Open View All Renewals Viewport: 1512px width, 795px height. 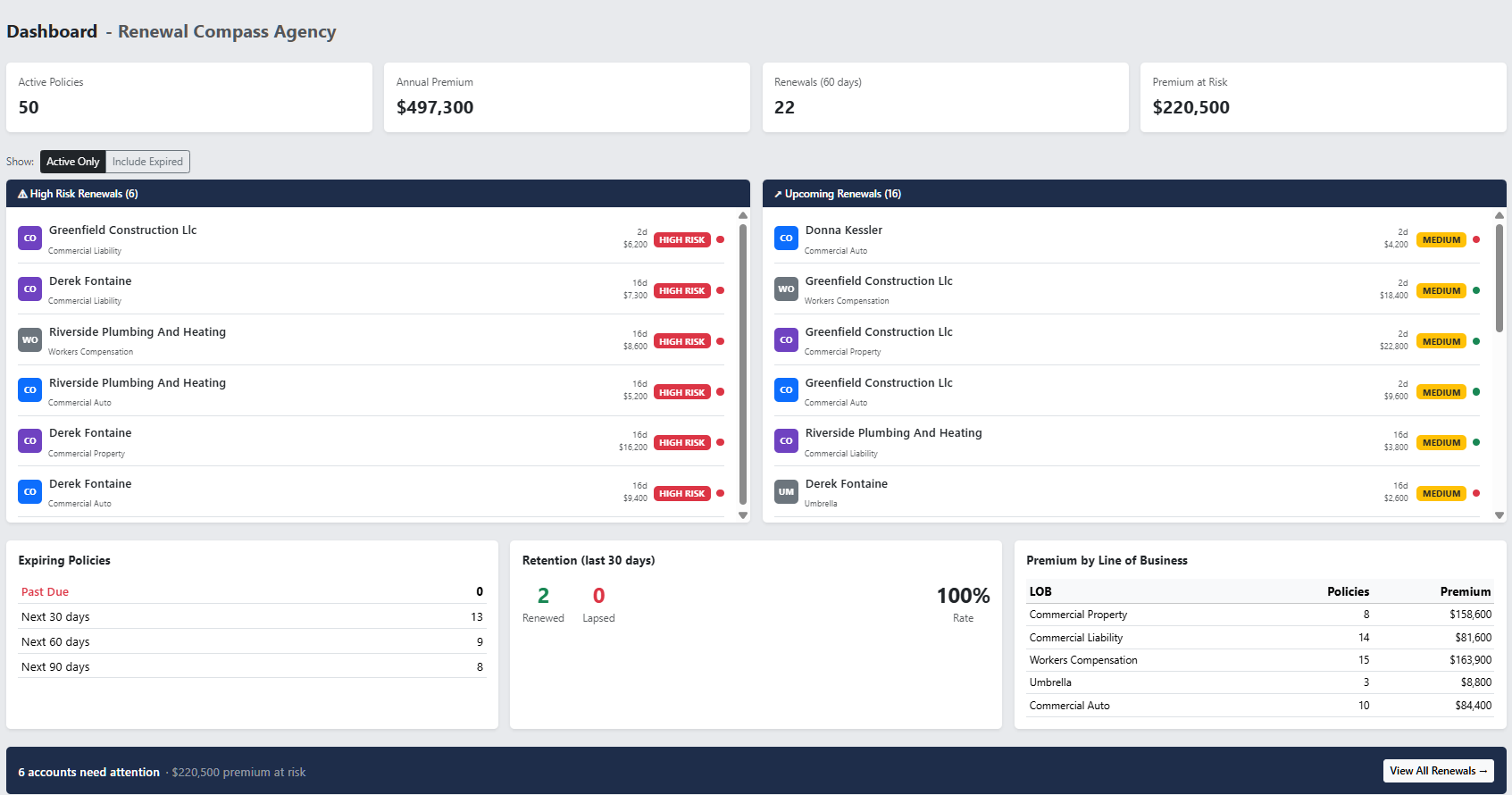[1439, 771]
